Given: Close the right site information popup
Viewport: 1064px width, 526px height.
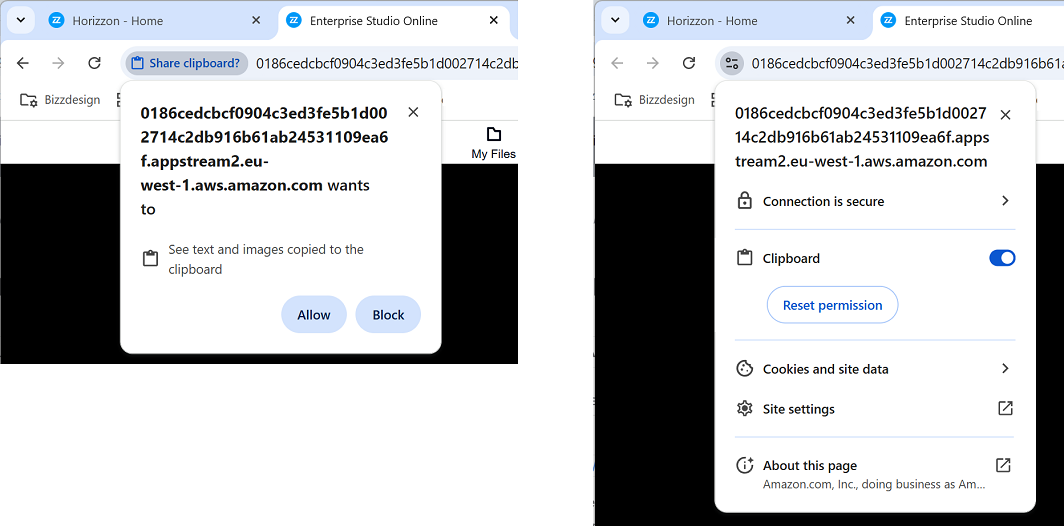Looking at the screenshot, I should click(1006, 115).
